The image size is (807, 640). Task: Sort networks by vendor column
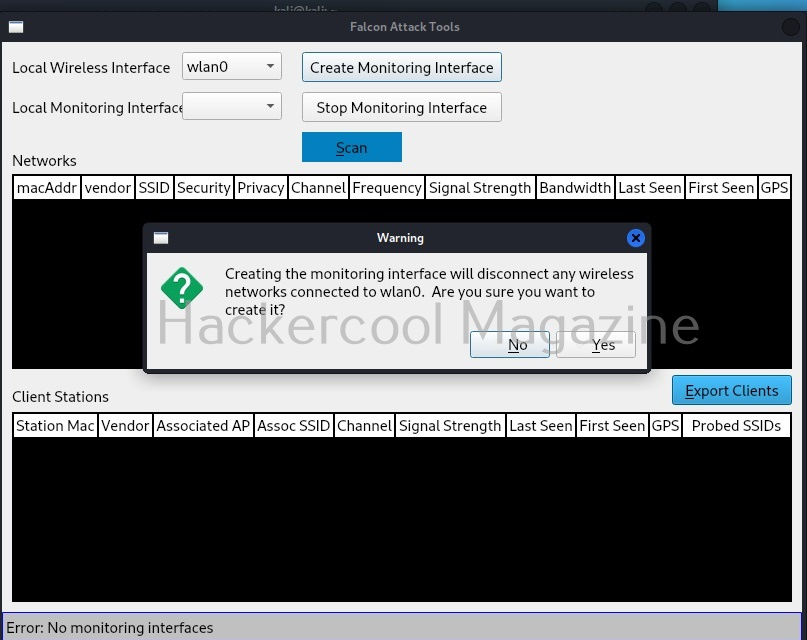[x=108, y=188]
